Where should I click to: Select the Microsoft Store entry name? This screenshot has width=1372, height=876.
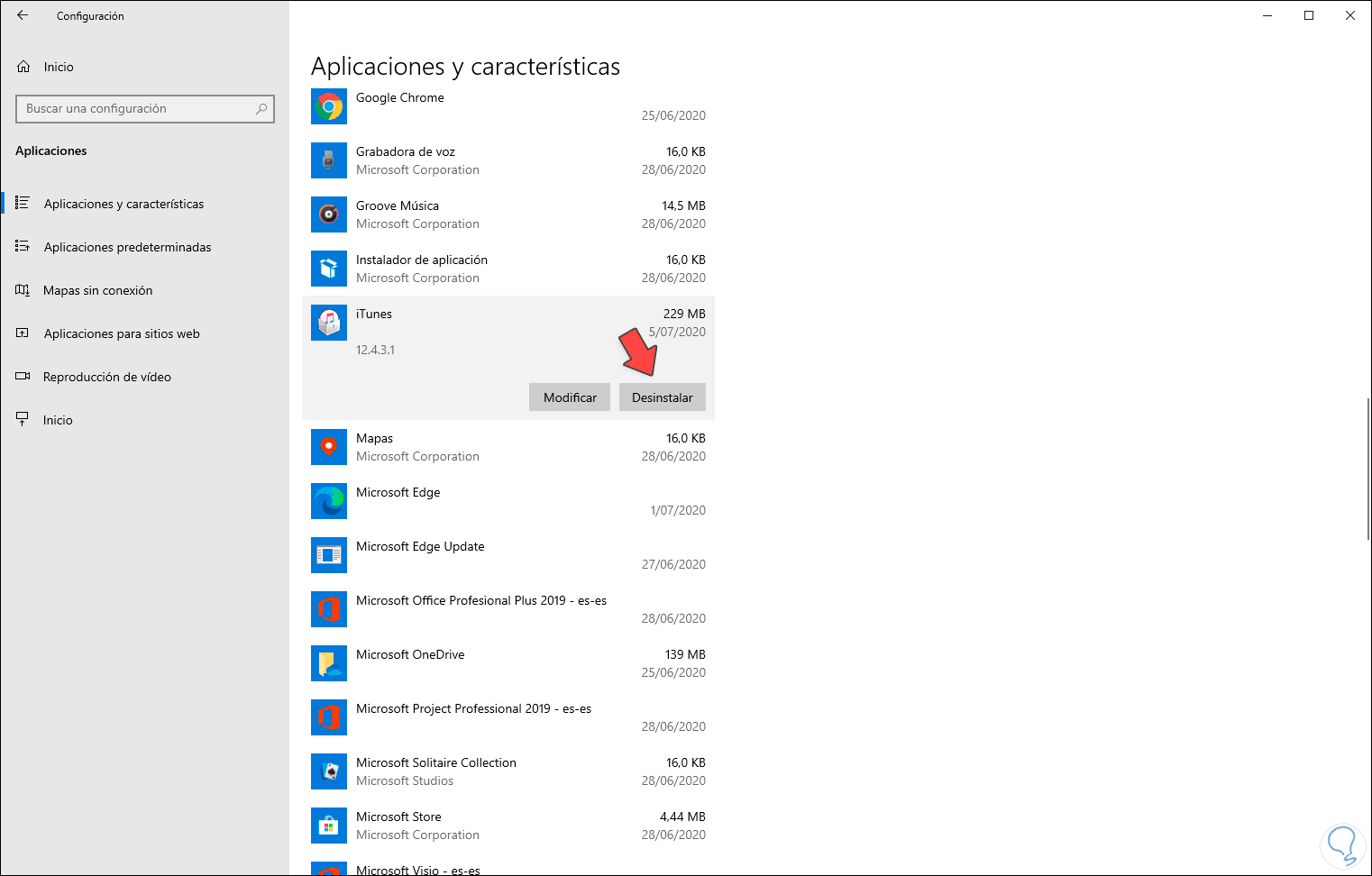398,817
